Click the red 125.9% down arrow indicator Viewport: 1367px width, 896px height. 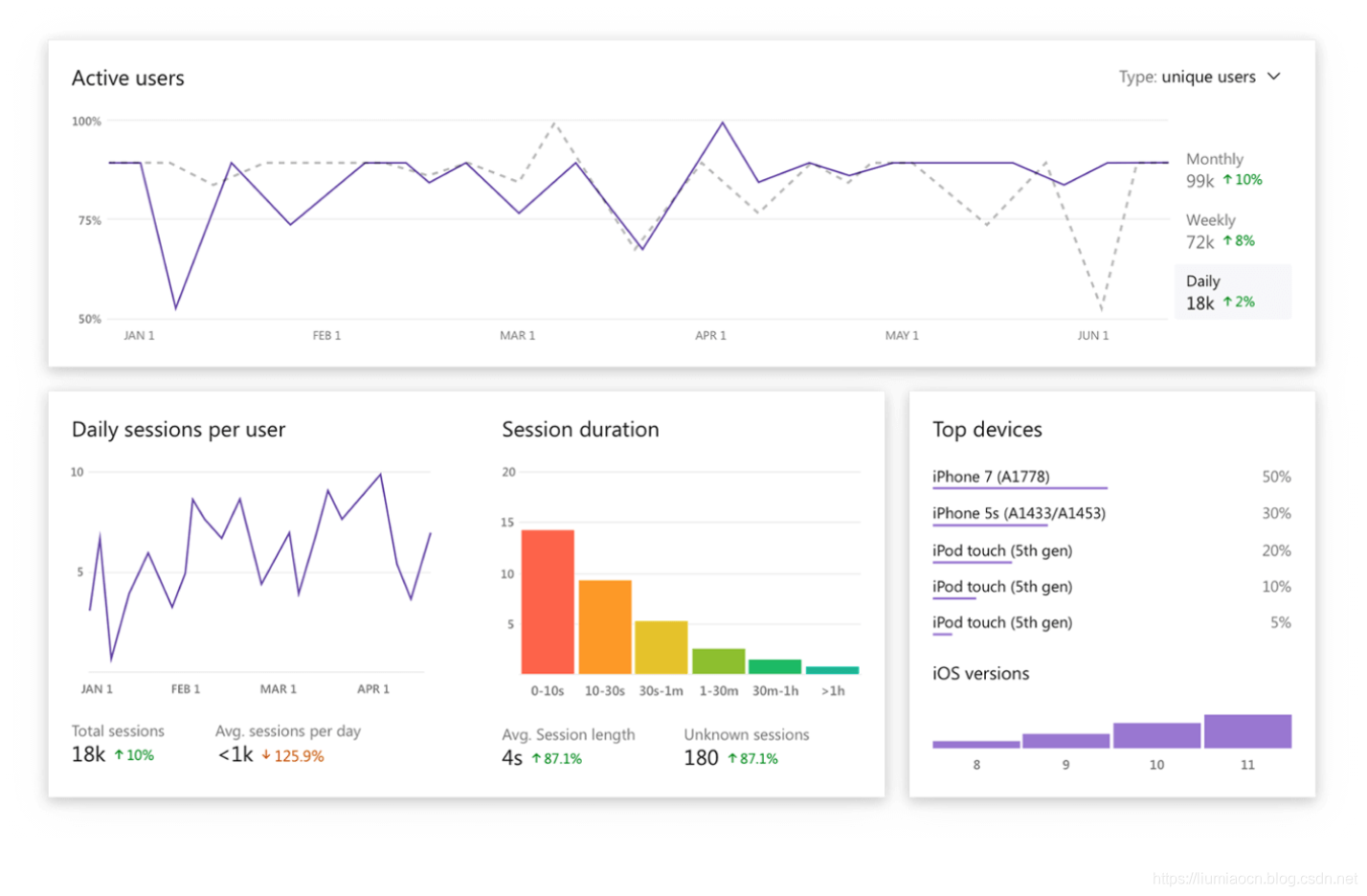(293, 756)
